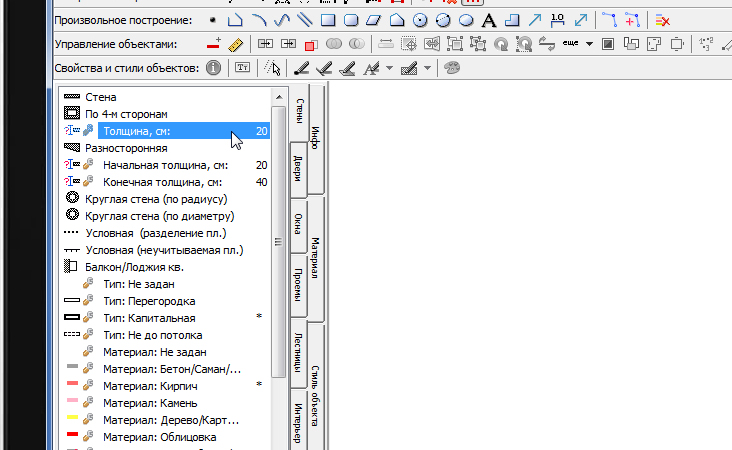Screen dimensions: 732x450
Task: Click the 'Конечная толщина' value 40
Action: point(261,182)
